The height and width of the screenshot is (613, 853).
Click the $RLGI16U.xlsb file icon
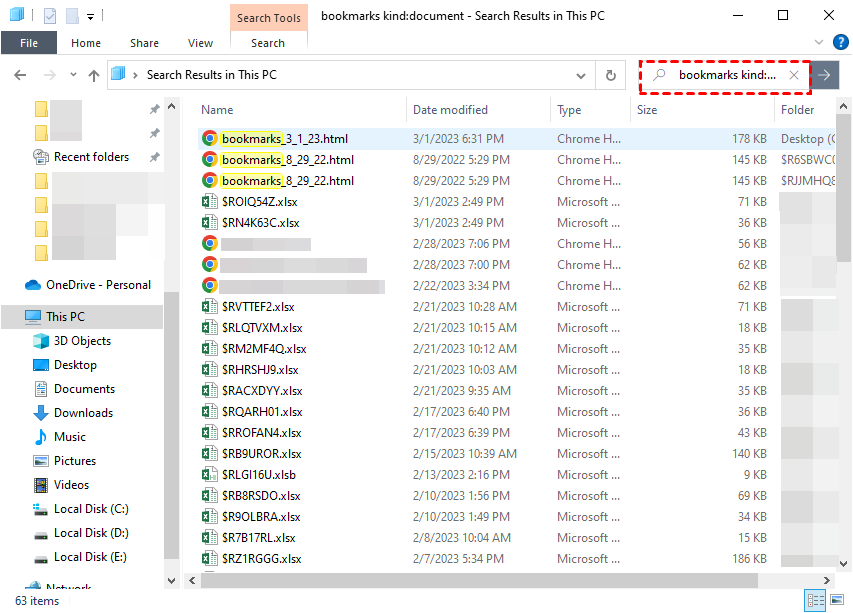pyautogui.click(x=209, y=475)
